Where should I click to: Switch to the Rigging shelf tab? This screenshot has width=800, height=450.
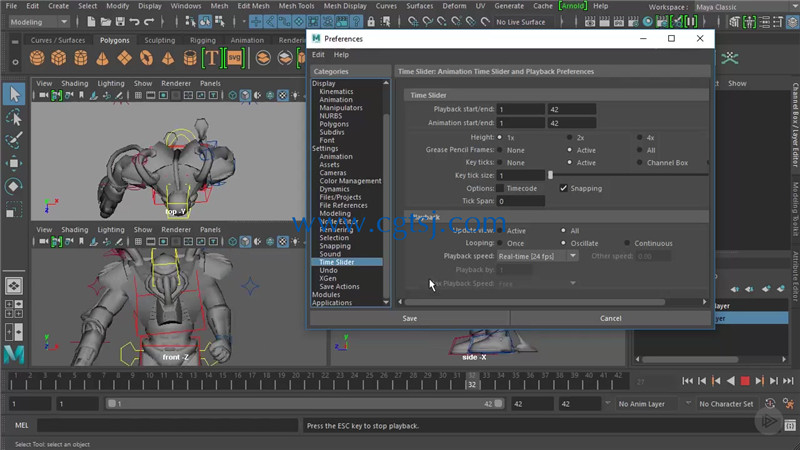coord(203,40)
